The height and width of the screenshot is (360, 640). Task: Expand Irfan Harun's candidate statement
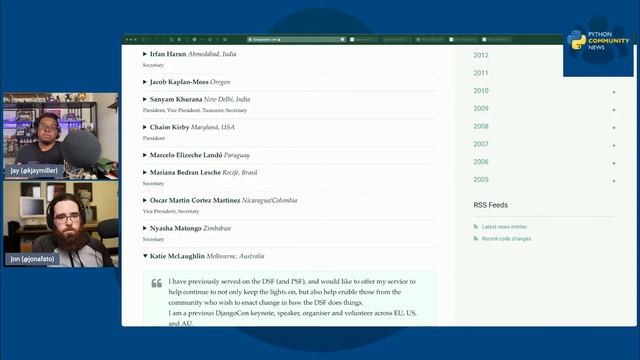(144, 54)
